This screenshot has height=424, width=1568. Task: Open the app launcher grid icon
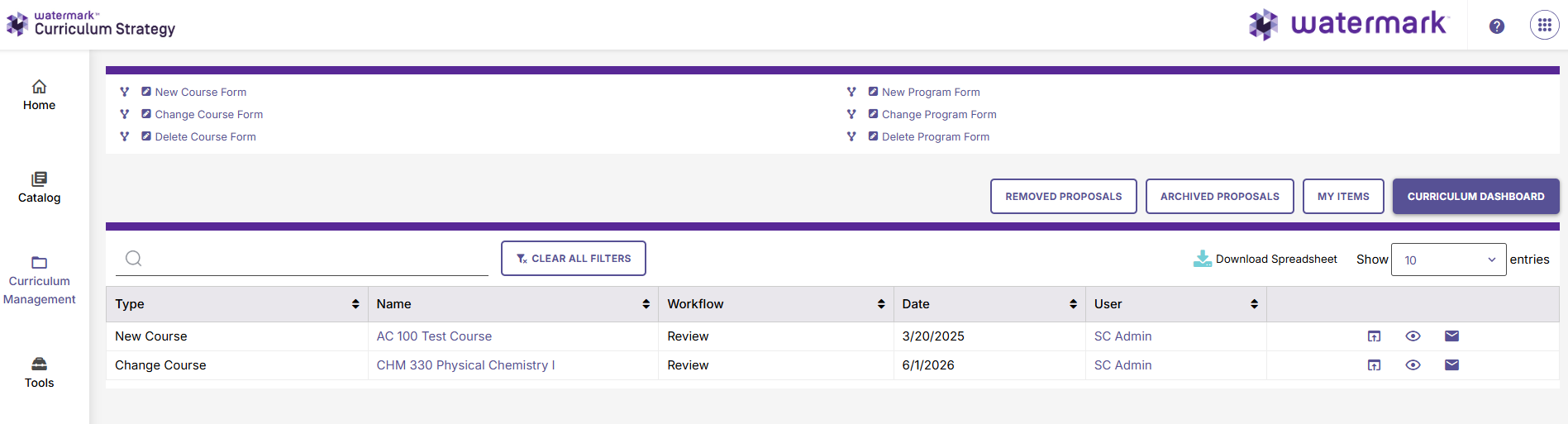pyautogui.click(x=1545, y=25)
